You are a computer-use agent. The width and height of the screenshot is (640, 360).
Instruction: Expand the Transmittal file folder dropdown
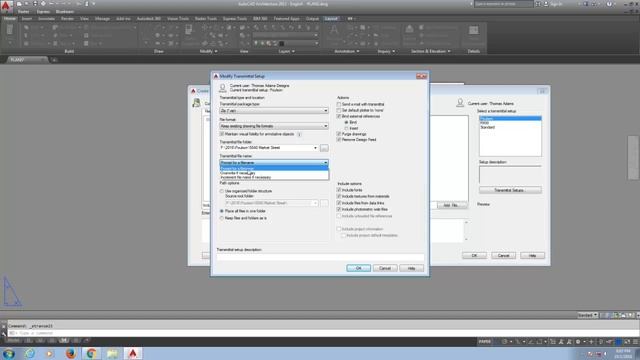coord(316,148)
